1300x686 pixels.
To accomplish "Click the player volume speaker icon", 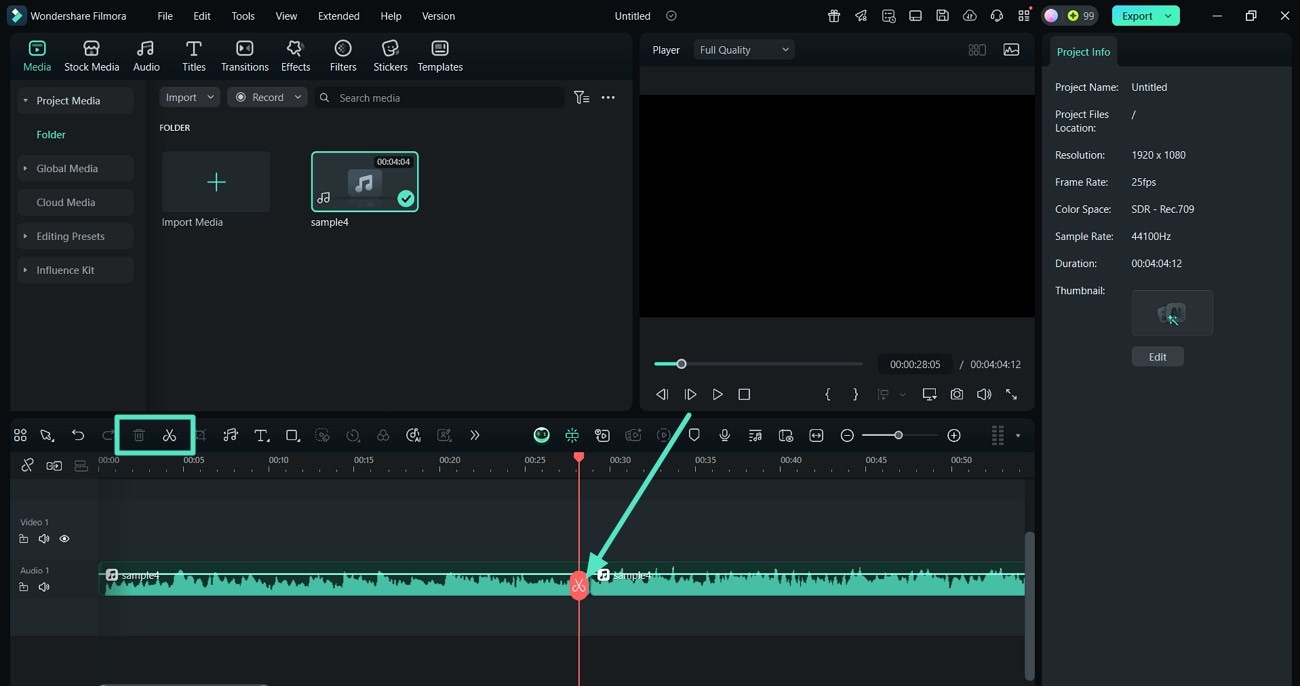I will click(x=984, y=395).
